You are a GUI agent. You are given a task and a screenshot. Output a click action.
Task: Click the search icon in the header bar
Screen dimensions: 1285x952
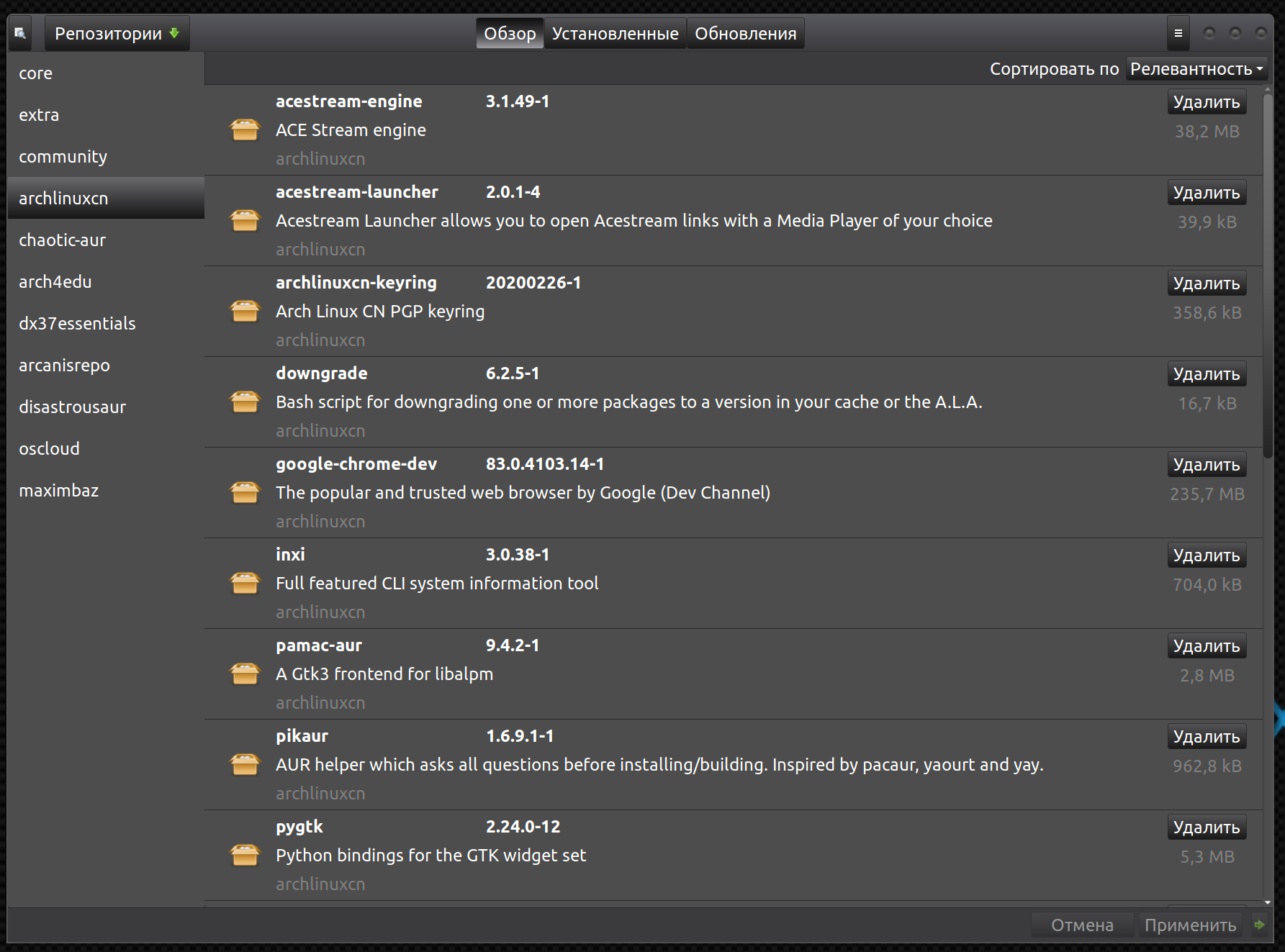pos(21,33)
